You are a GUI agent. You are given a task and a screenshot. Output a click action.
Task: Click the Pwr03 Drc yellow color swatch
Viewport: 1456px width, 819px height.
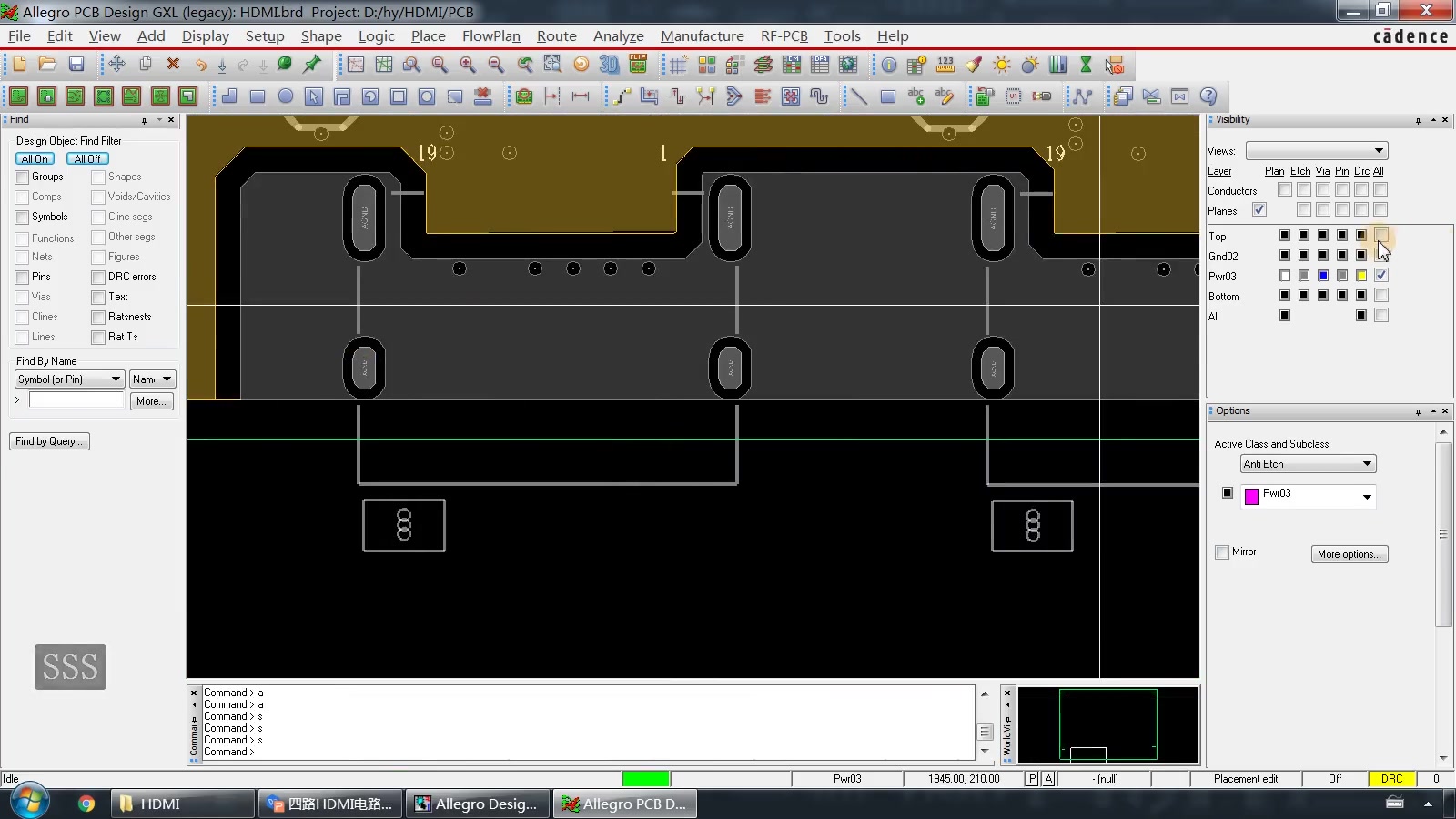point(1361,275)
